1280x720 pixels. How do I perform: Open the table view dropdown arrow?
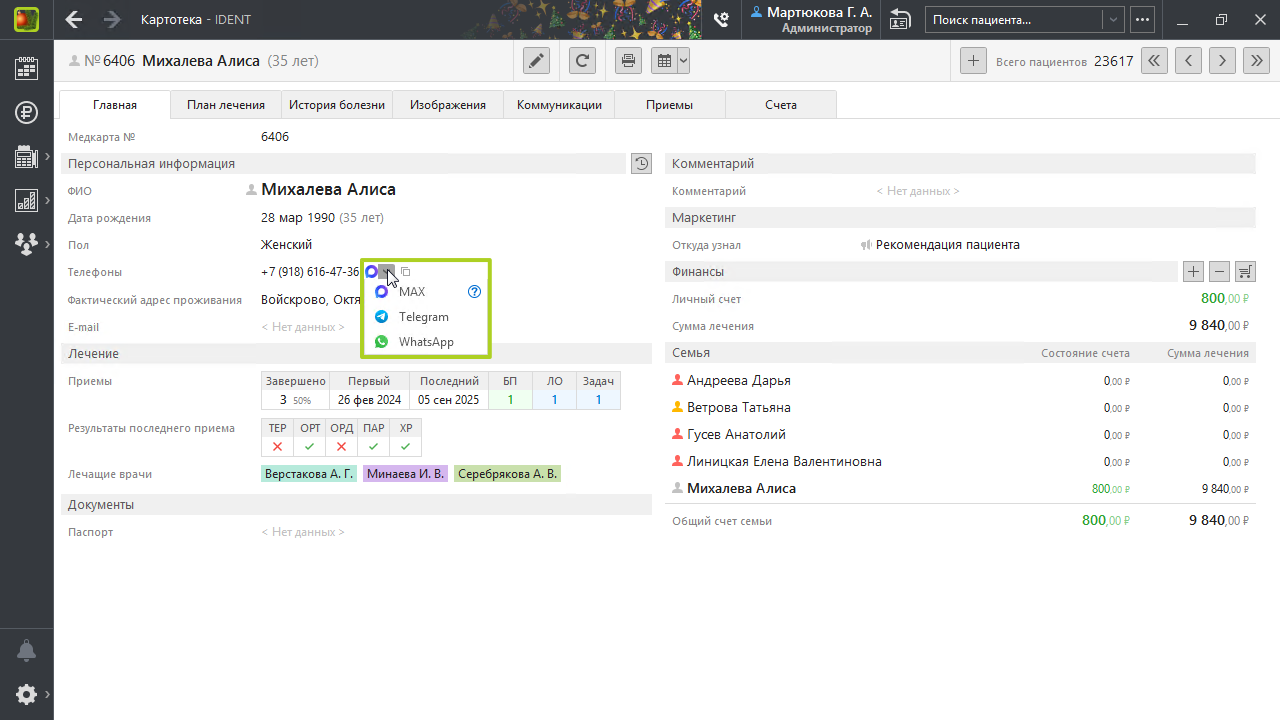[683, 61]
